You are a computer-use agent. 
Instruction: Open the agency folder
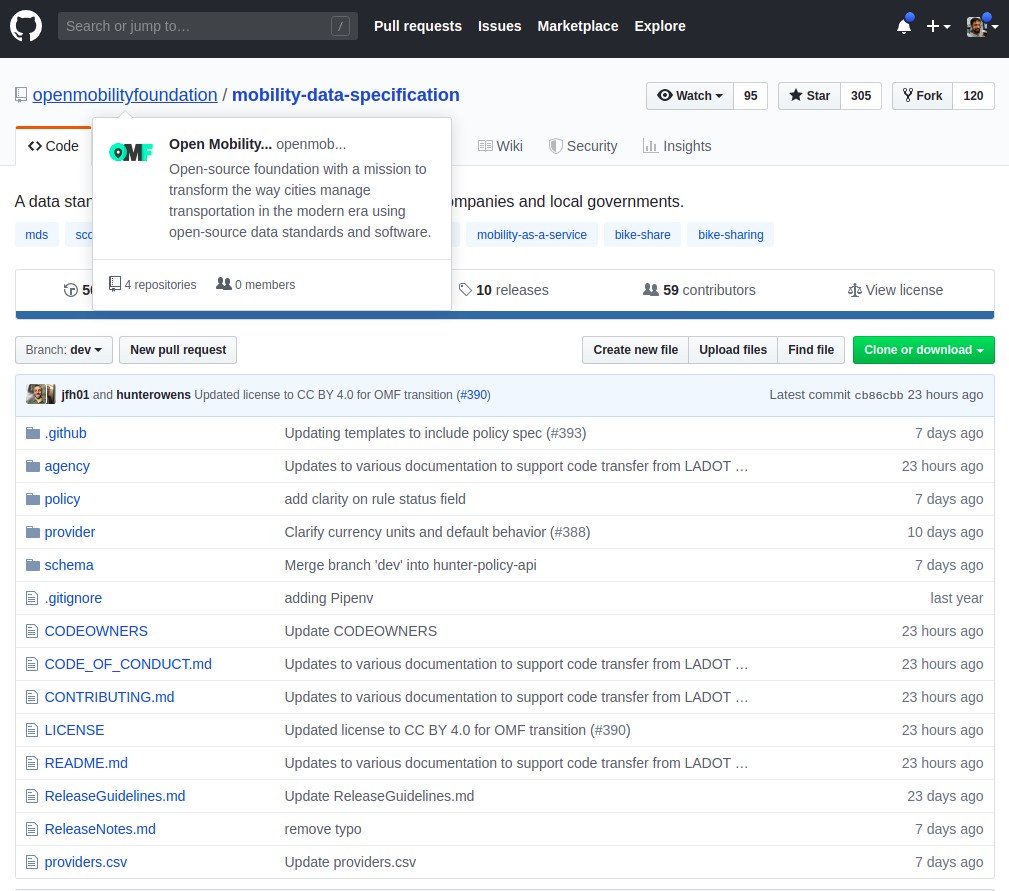point(67,466)
